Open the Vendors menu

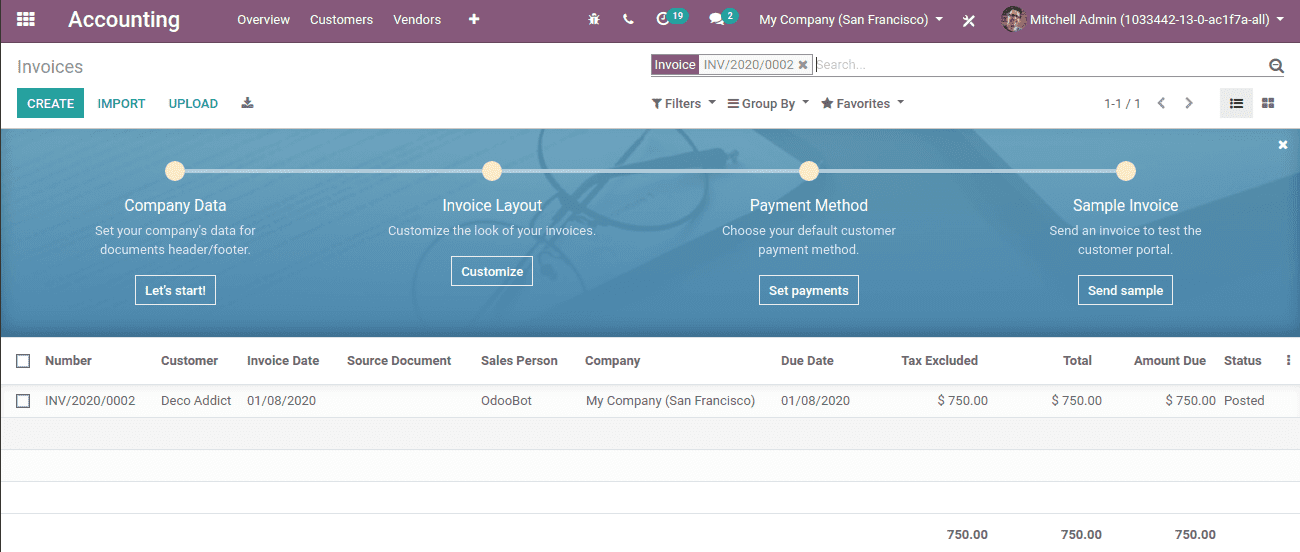(417, 19)
